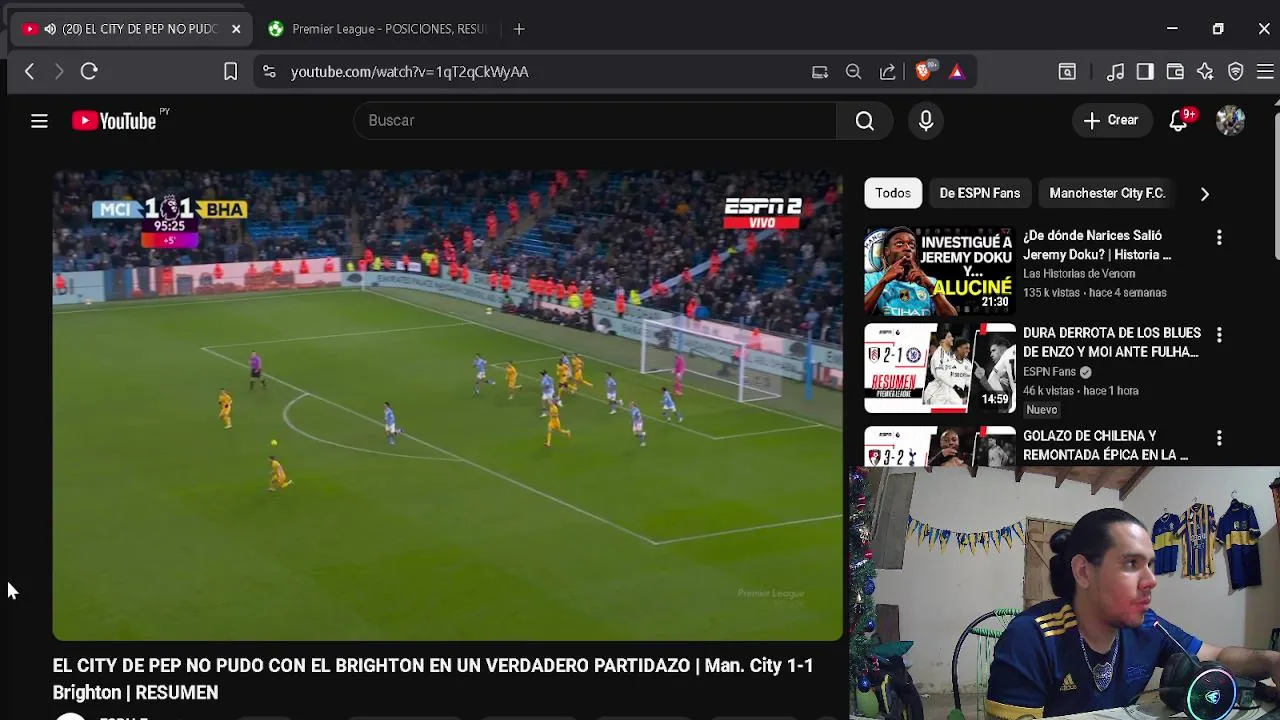Open Brave Wallet icon
The width and height of the screenshot is (1280, 720).
1175,72
